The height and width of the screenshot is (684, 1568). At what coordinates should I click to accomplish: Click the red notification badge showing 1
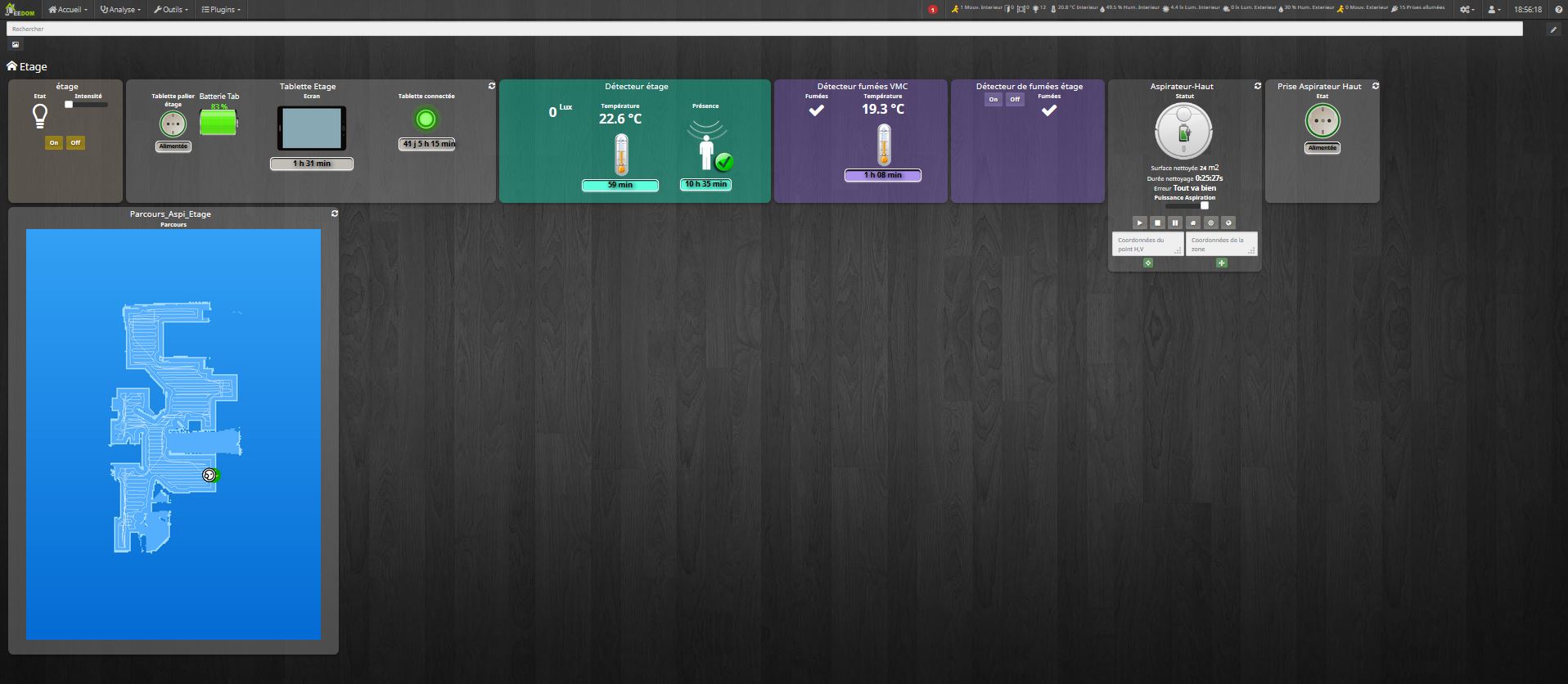[x=933, y=10]
